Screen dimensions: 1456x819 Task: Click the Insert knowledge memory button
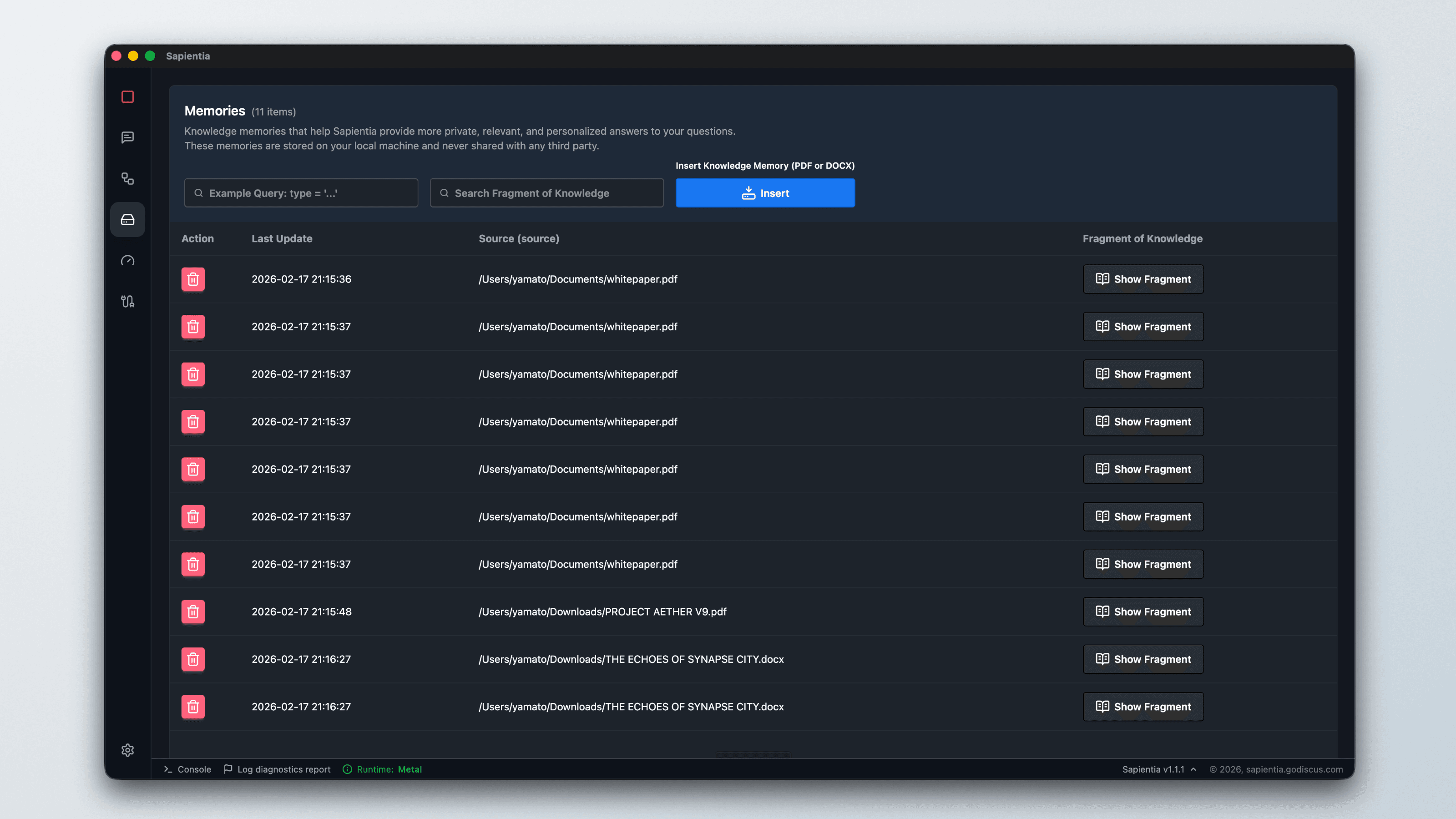click(x=765, y=193)
